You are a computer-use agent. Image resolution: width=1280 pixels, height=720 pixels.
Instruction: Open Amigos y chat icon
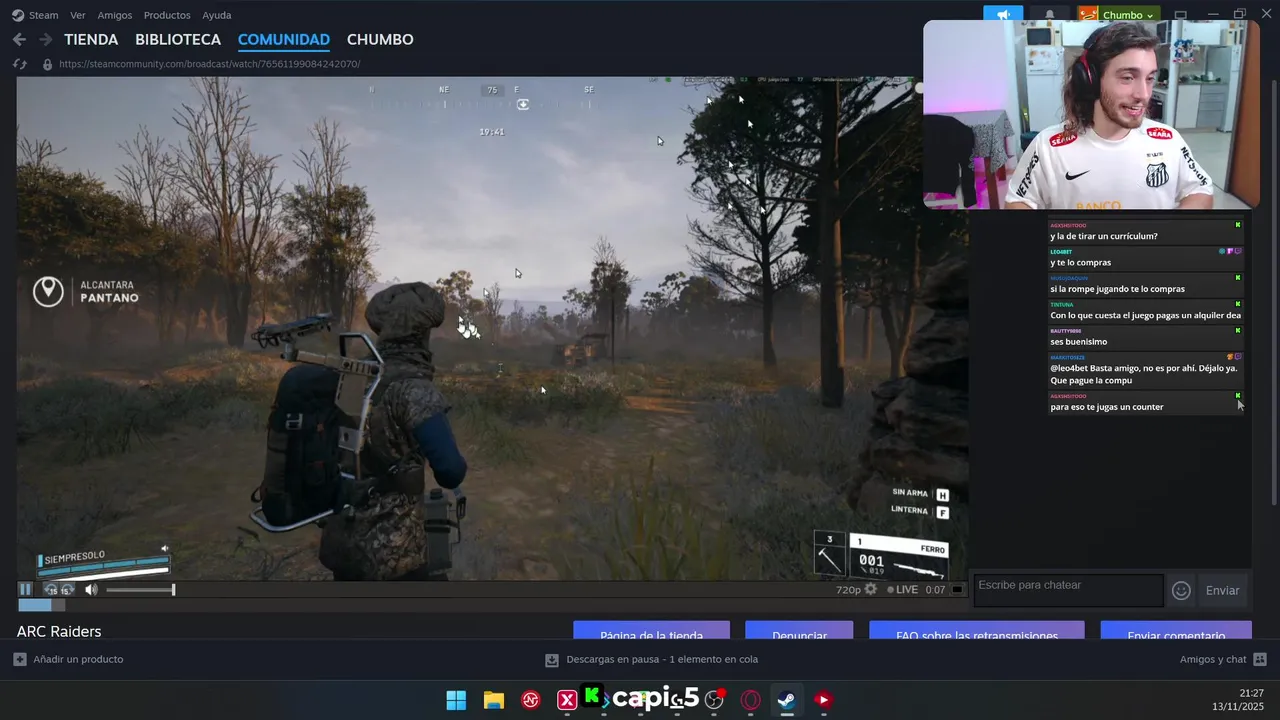point(1260,660)
